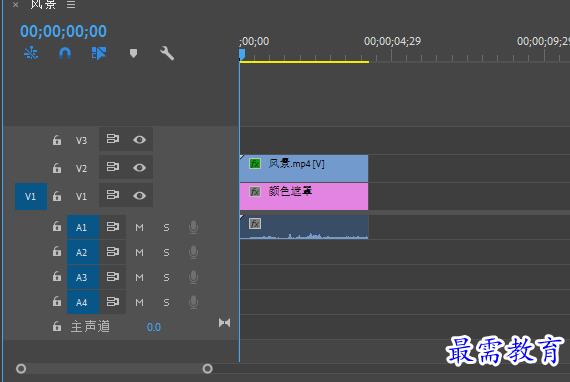Toggle lock on track V3
The height and width of the screenshot is (382, 570).
point(57,140)
